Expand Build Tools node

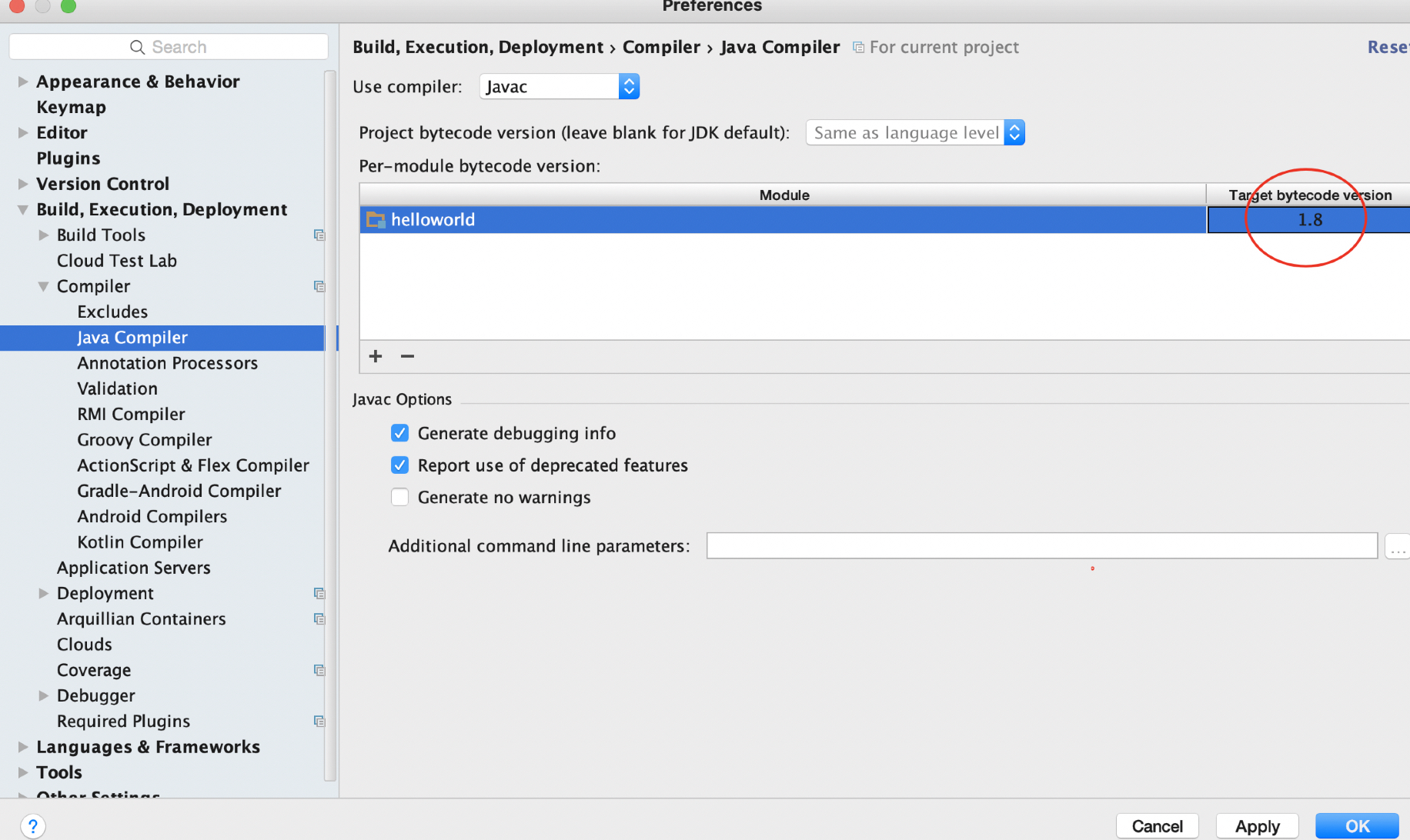pos(44,235)
